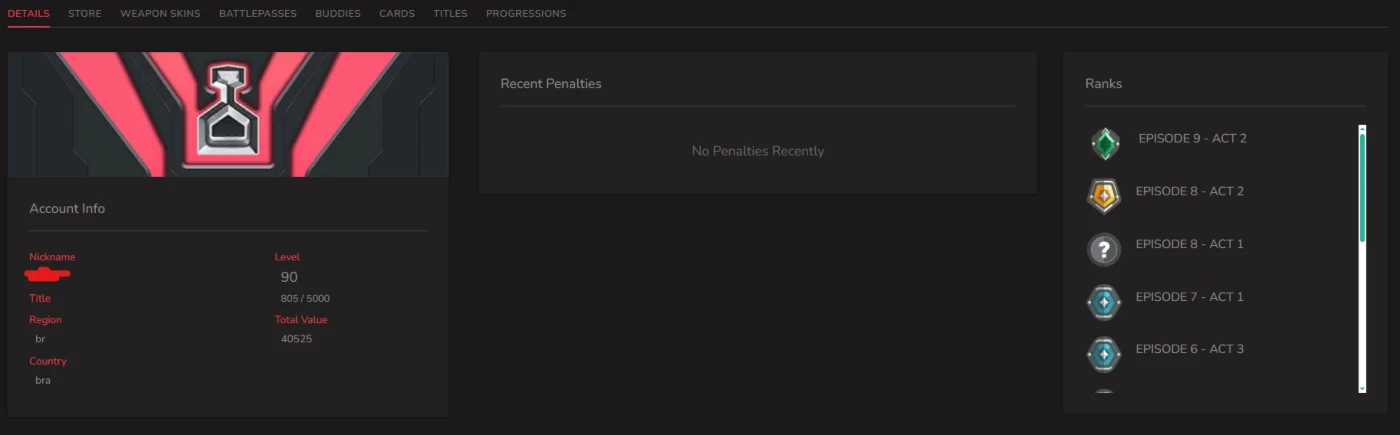Image resolution: width=1400 pixels, height=435 pixels.
Task: Open the Weapon Skins tab
Action: click(x=160, y=14)
